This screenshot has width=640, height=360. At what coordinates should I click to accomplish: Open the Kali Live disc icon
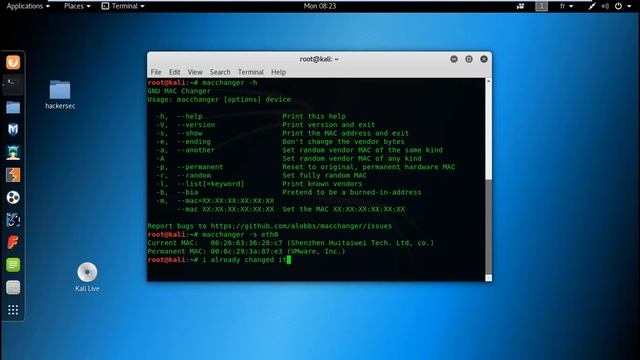pyautogui.click(x=87, y=278)
